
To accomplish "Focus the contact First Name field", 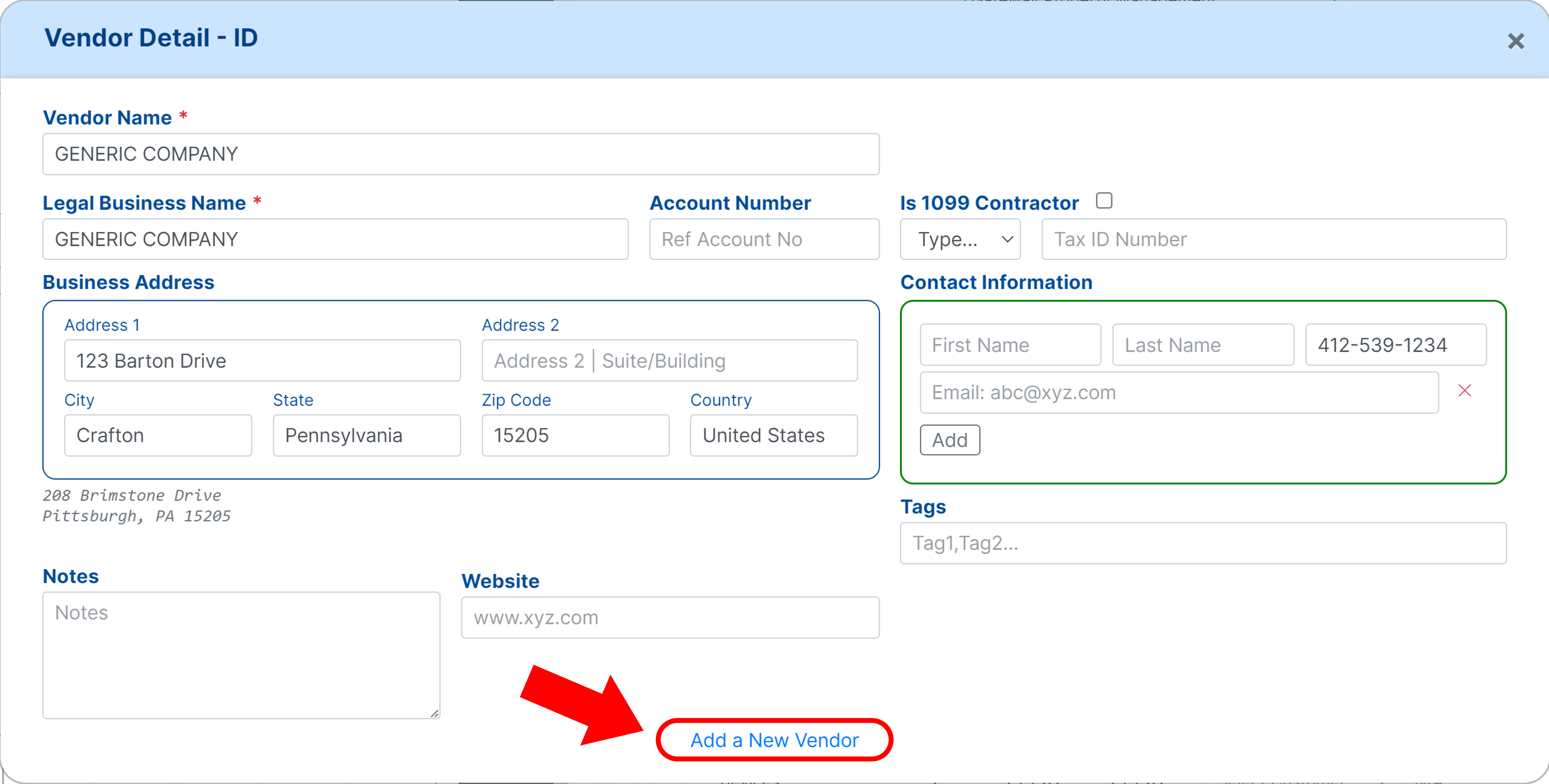I will click(1011, 345).
